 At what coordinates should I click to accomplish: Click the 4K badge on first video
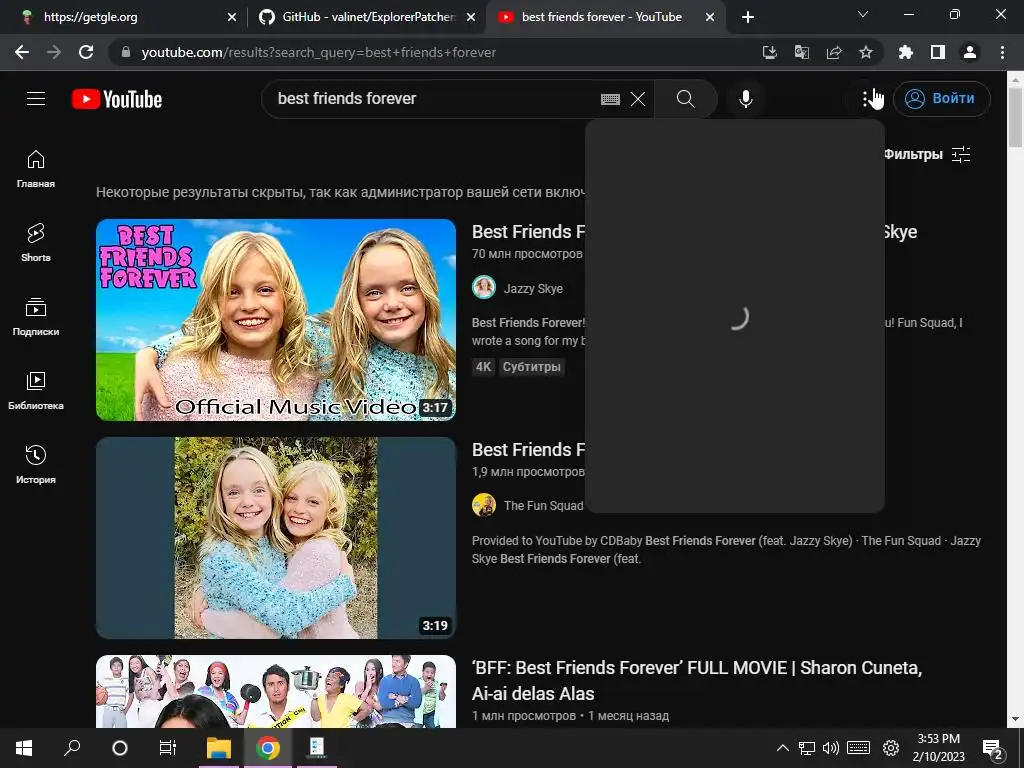coord(483,367)
